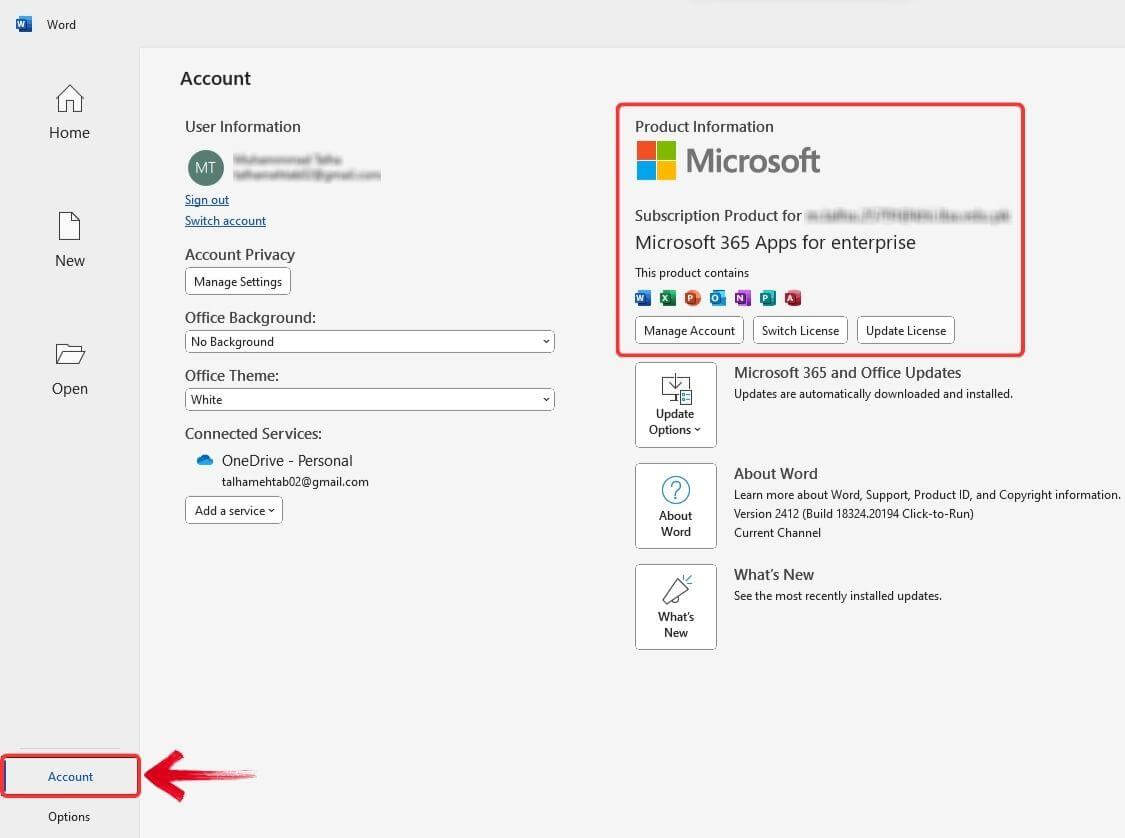This screenshot has width=1125, height=838.
Task: Click the OneDrive - Personal service entry
Action: coord(287,461)
